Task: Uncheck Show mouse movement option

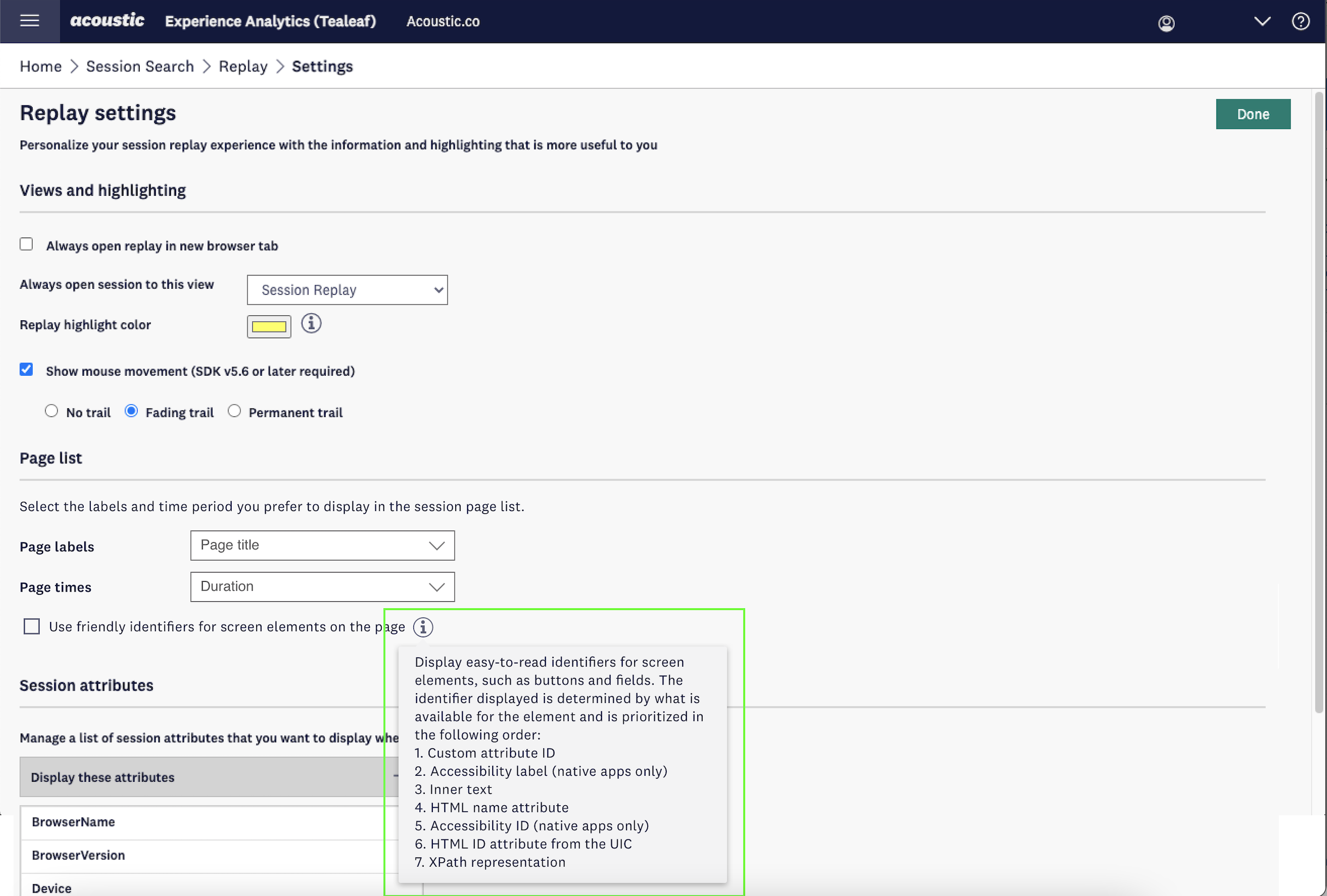Action: pos(26,370)
